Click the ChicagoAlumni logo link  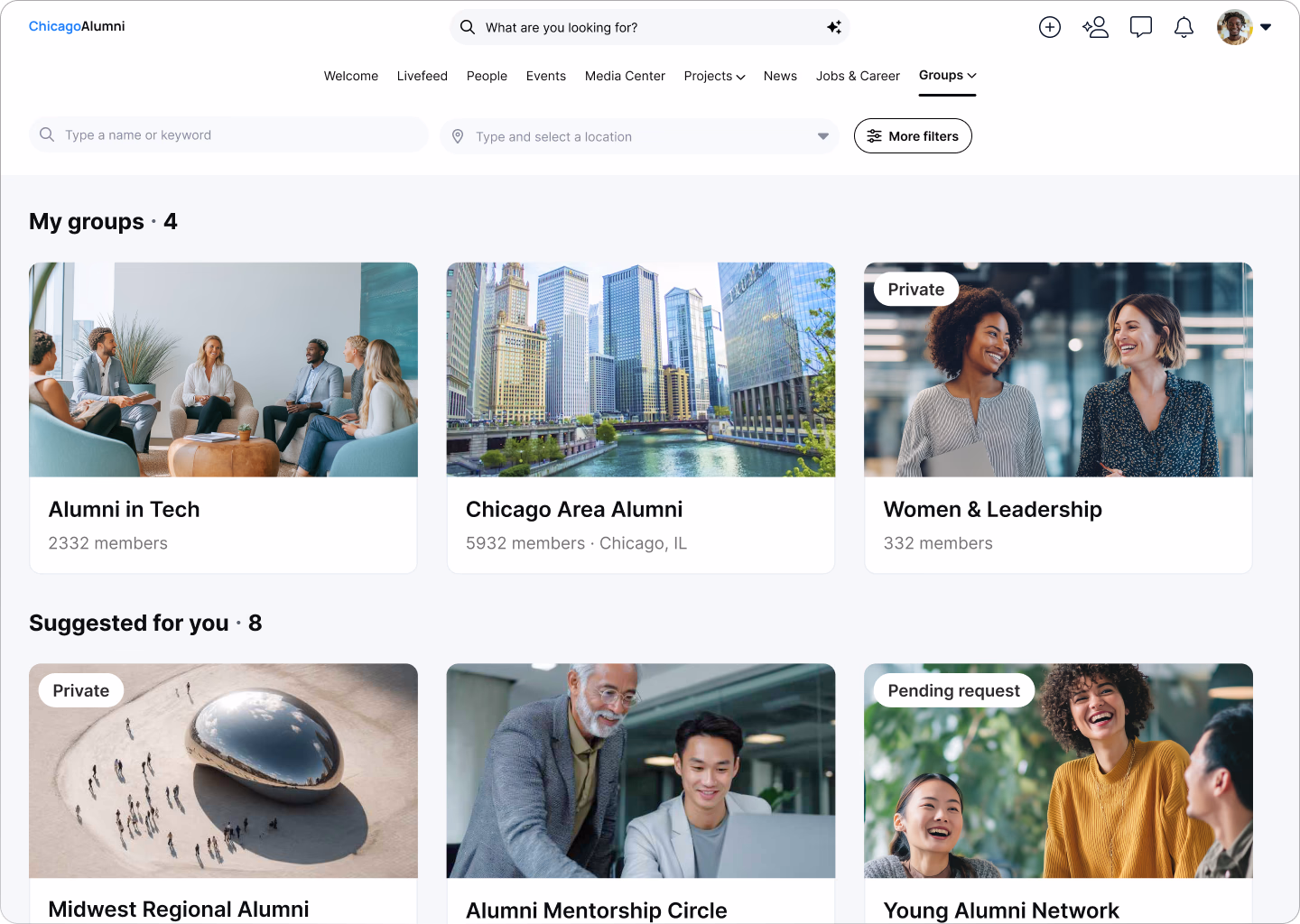click(x=77, y=26)
